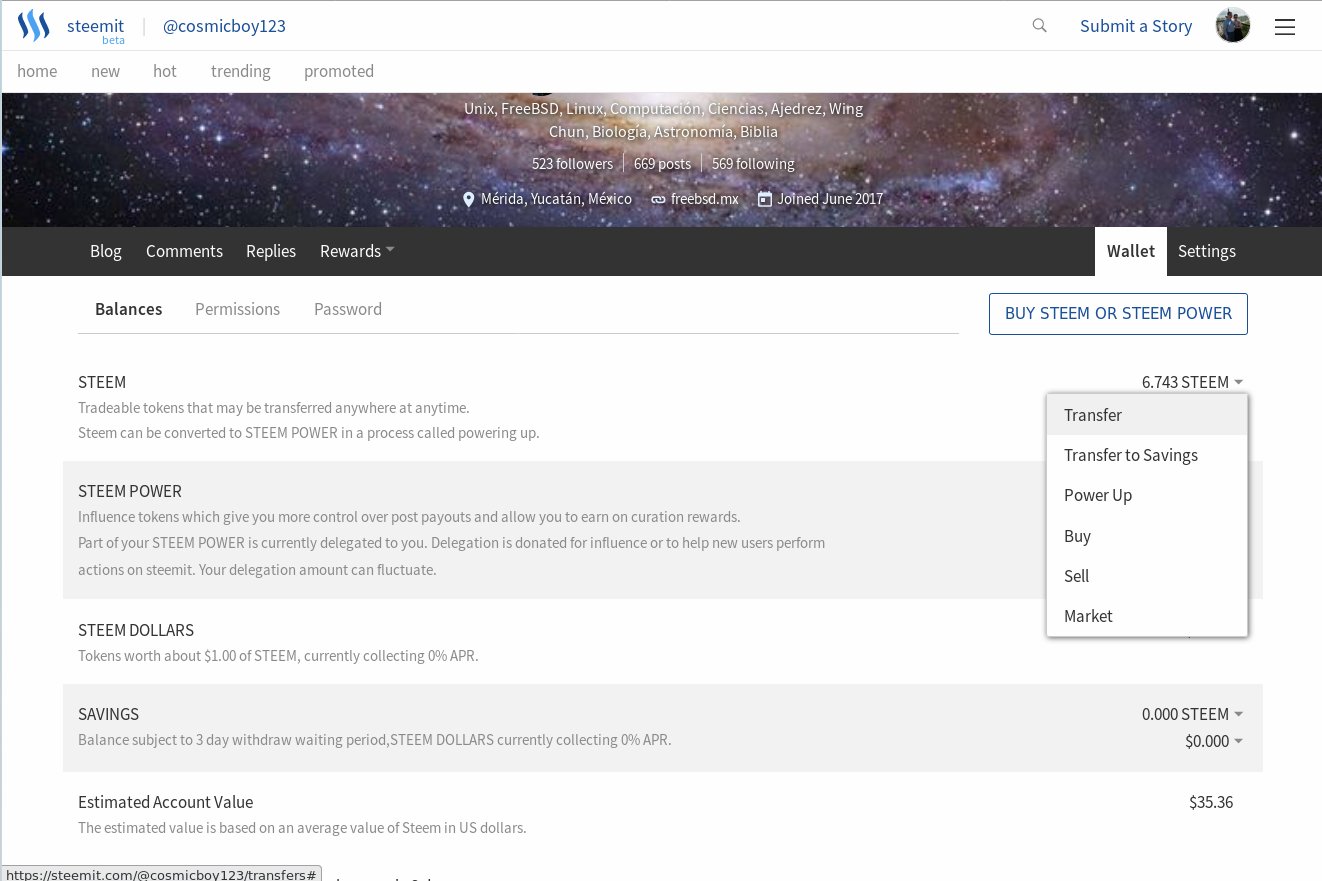Click the STEEM POWER heading
The image size is (1322, 881).
[x=130, y=491]
